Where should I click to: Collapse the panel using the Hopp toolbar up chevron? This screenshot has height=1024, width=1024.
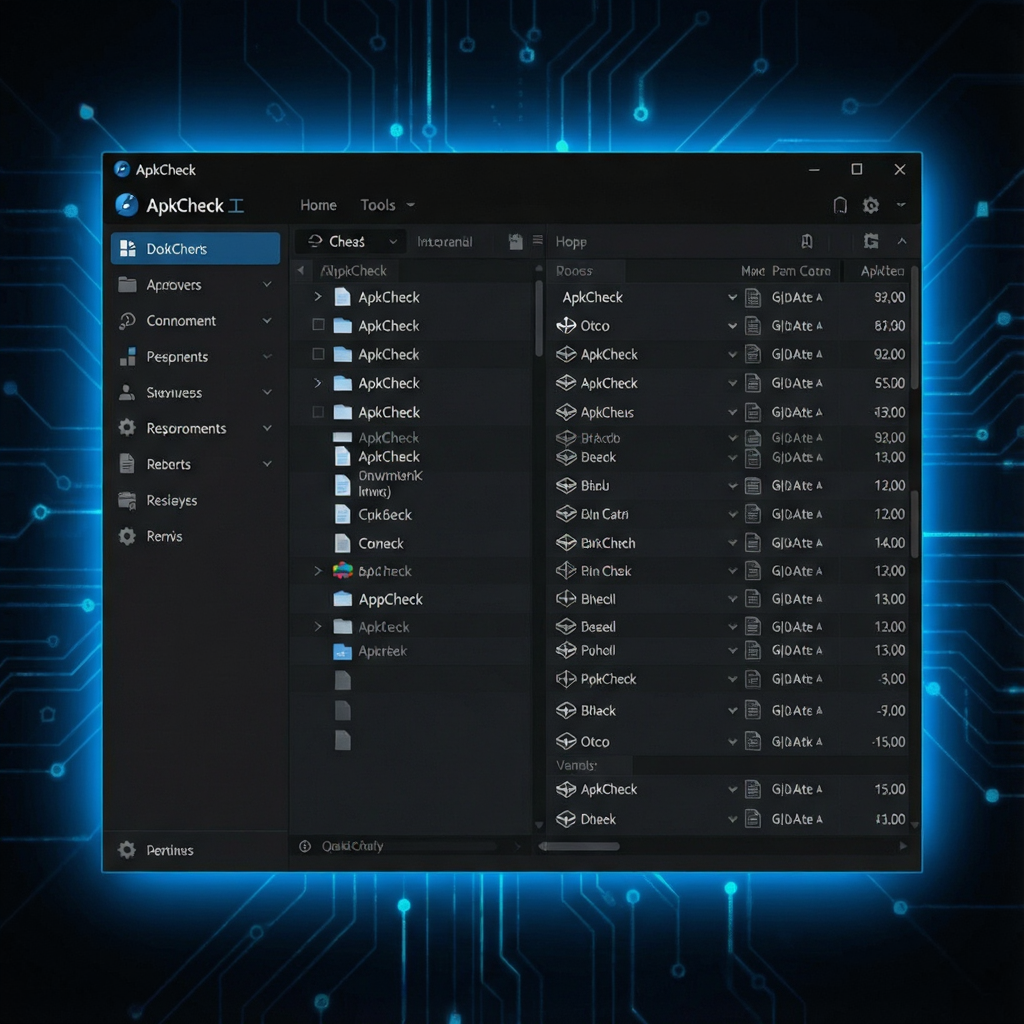(x=902, y=242)
